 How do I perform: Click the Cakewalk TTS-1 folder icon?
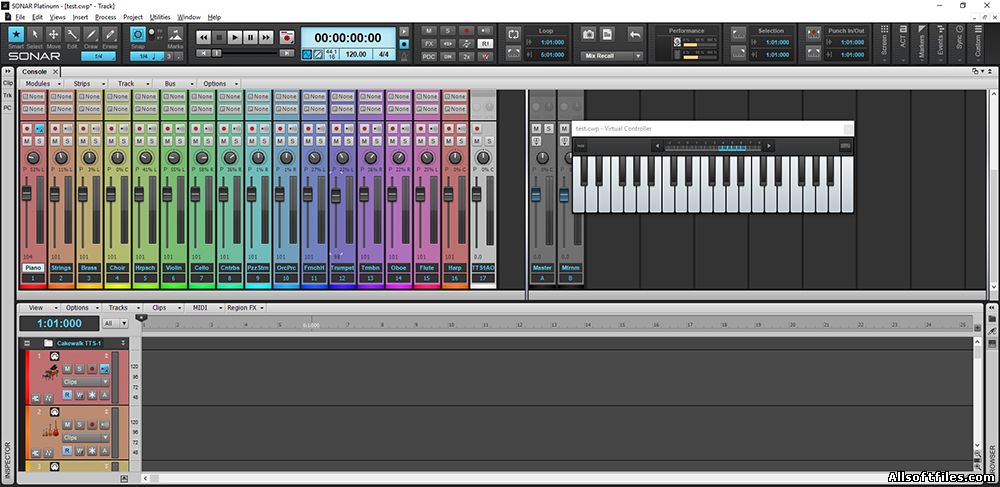48,343
